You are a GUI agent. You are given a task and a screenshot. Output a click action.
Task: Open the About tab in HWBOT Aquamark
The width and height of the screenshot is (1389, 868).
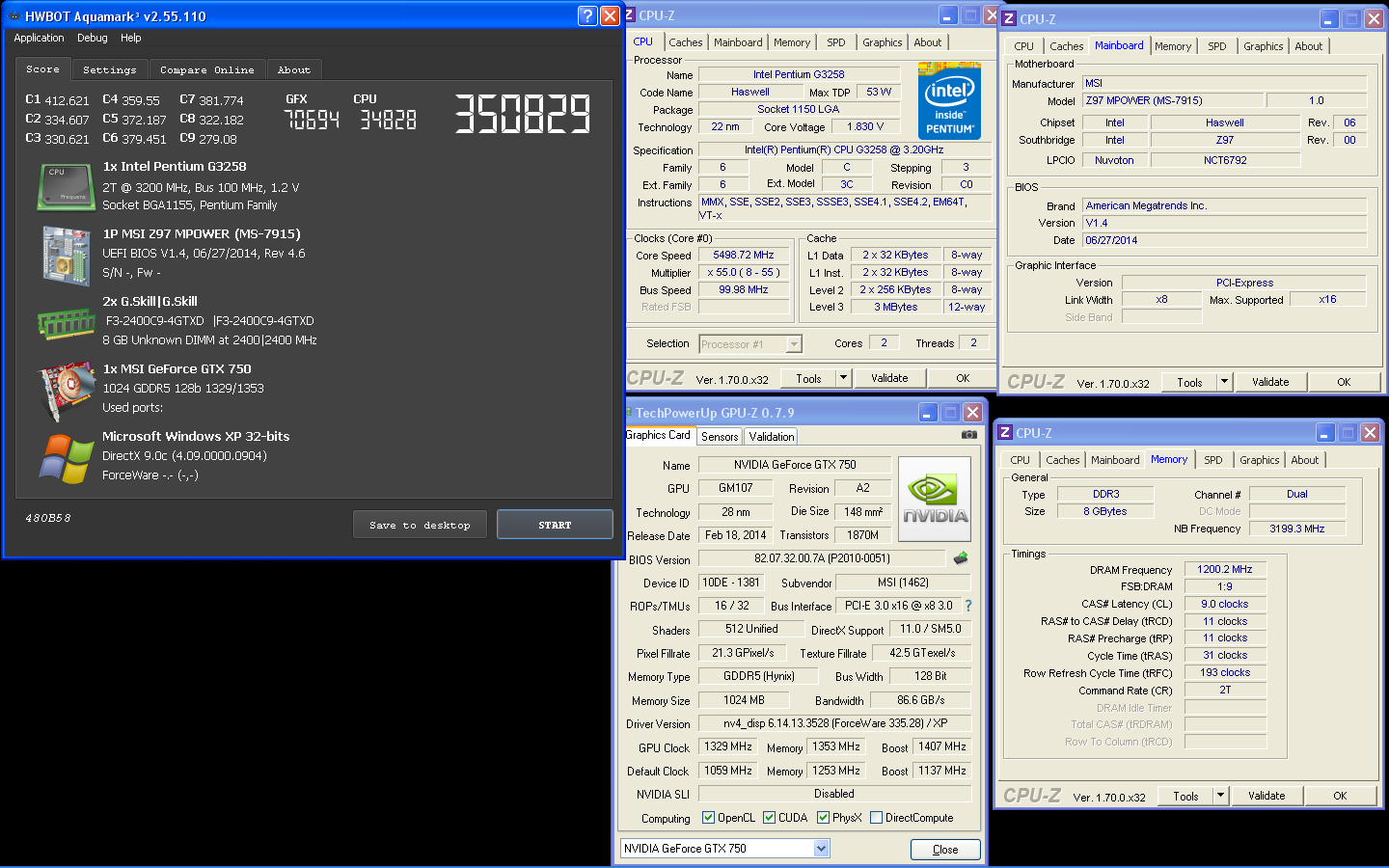[294, 70]
